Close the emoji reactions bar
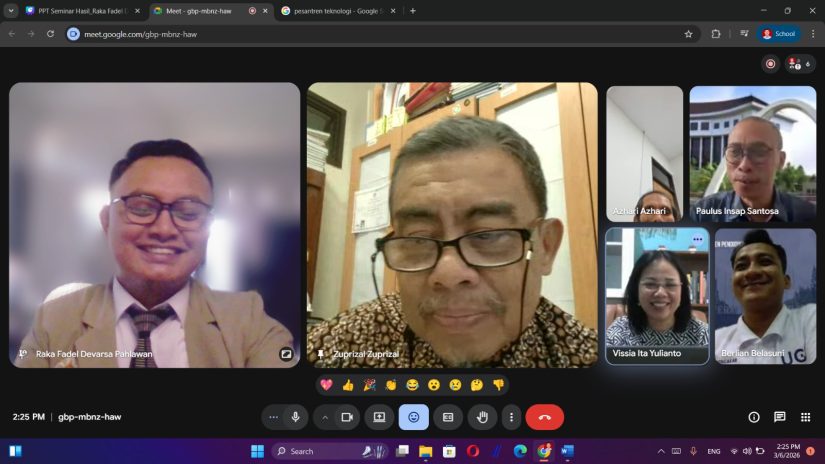Viewport: 825px width, 464px height. pyautogui.click(x=413, y=417)
